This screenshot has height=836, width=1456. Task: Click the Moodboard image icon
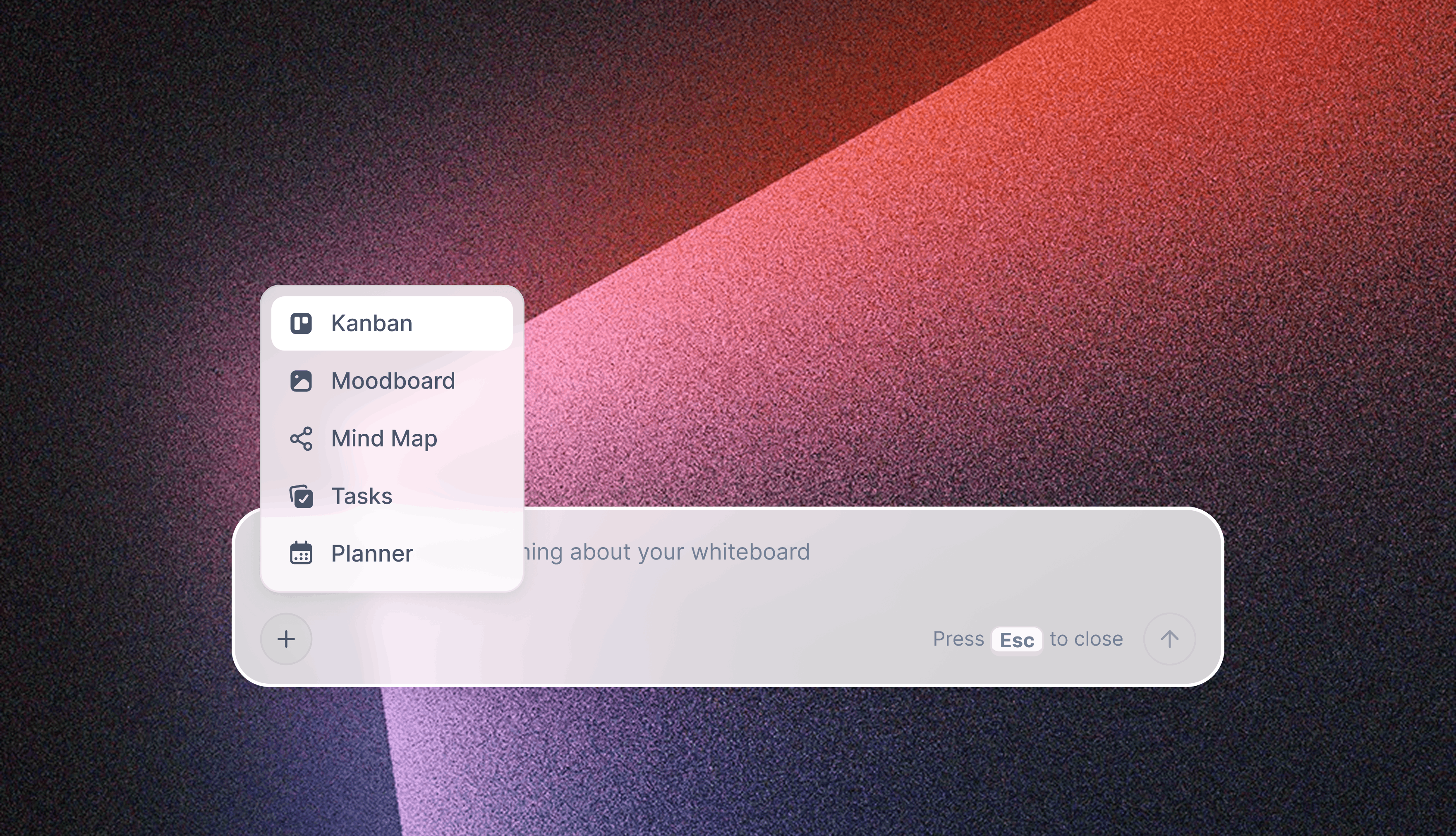click(301, 381)
